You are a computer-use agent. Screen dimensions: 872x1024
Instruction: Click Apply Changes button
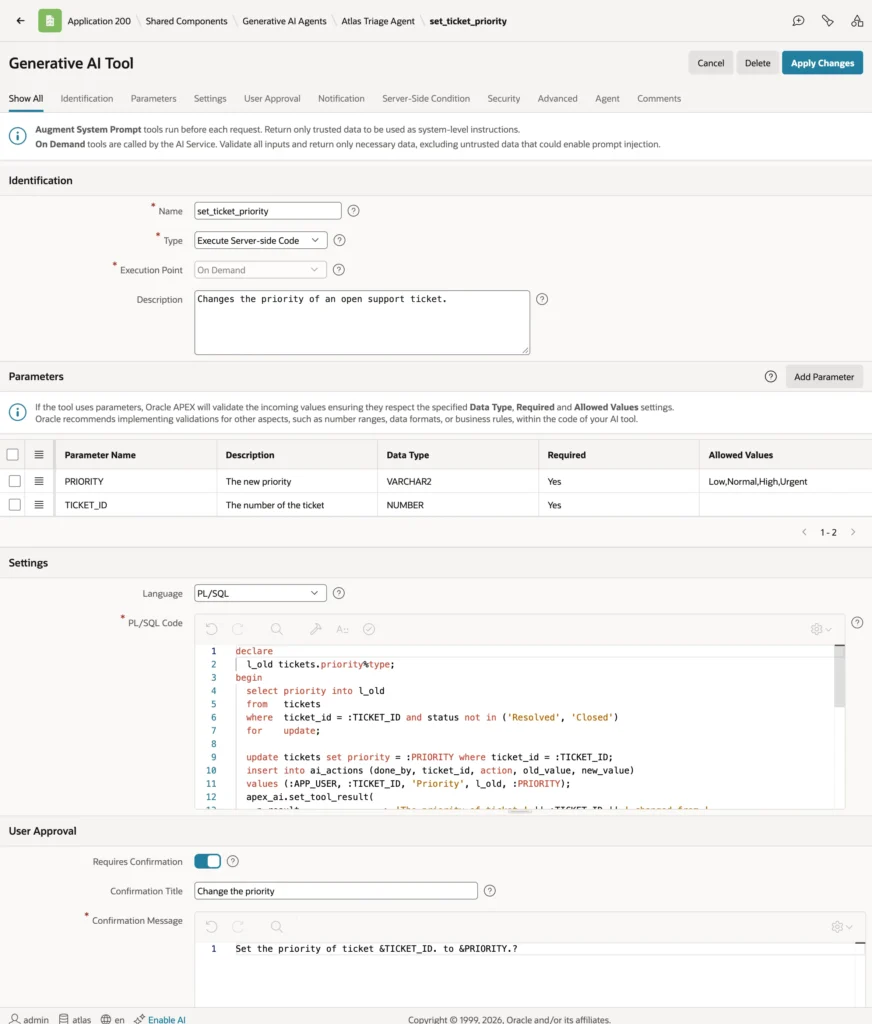tap(822, 63)
